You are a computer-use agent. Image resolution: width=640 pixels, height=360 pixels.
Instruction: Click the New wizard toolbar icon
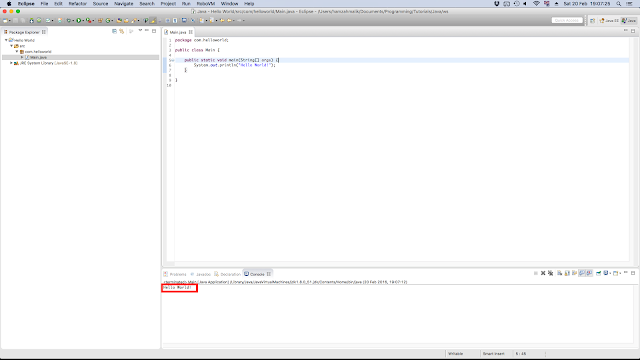pos(5,20)
